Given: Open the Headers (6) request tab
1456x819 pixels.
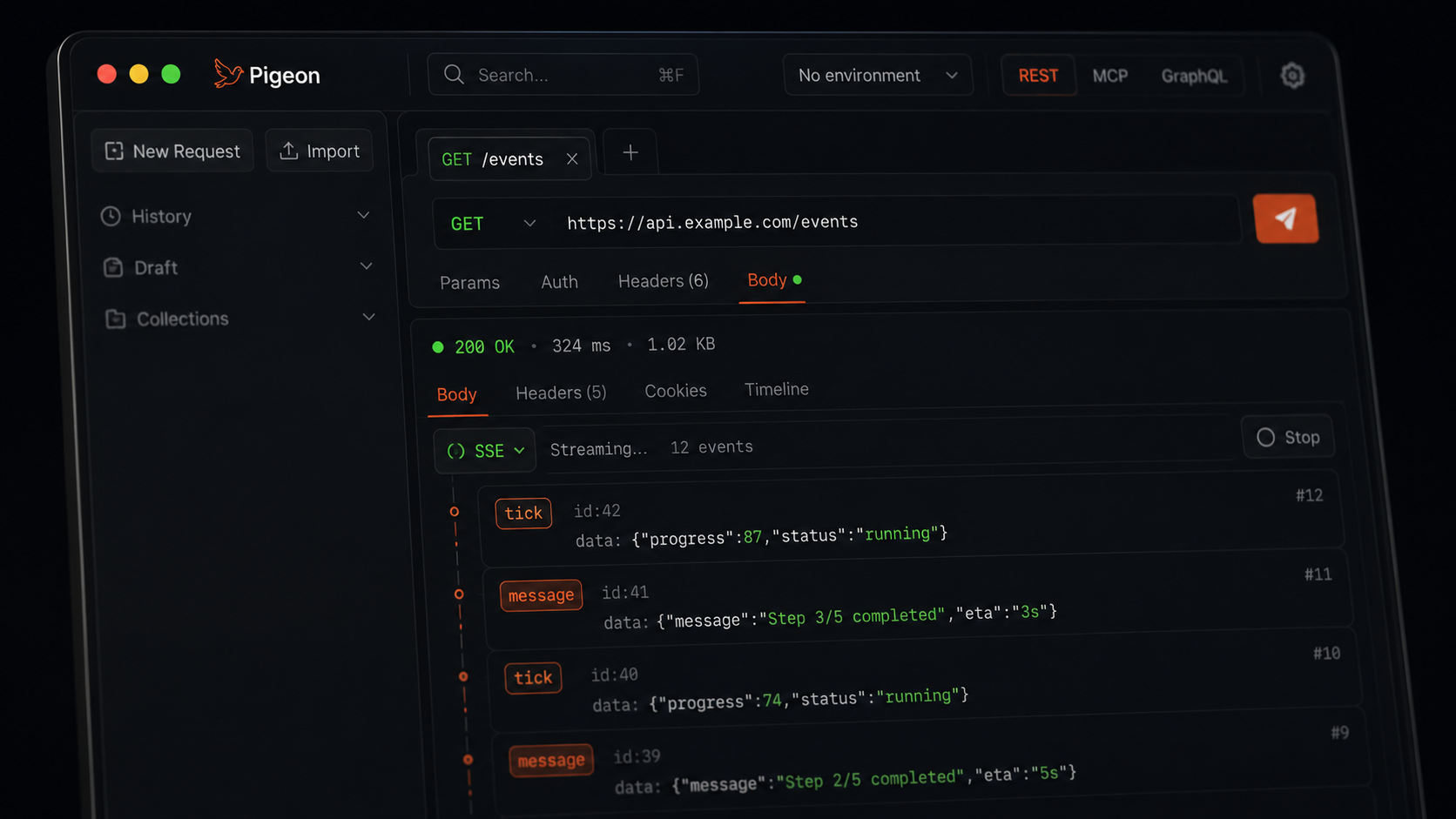Looking at the screenshot, I should click(x=664, y=281).
